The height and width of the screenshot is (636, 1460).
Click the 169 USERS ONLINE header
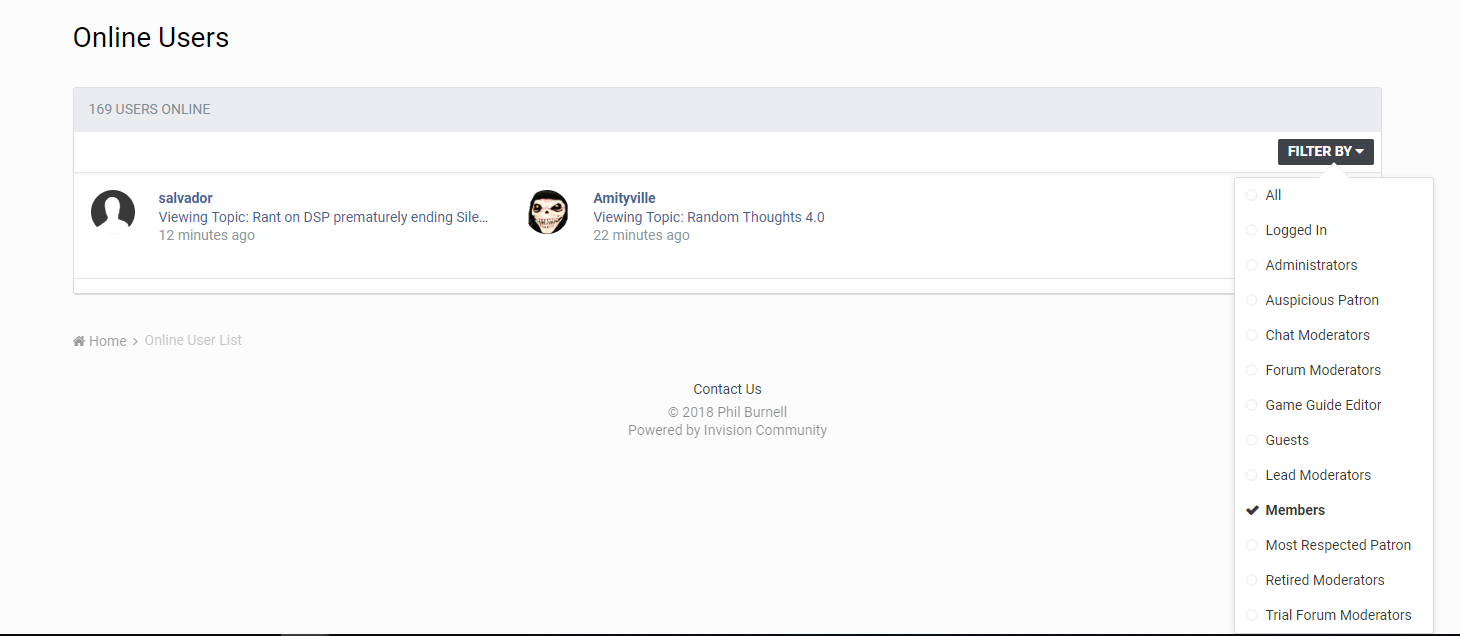point(149,109)
